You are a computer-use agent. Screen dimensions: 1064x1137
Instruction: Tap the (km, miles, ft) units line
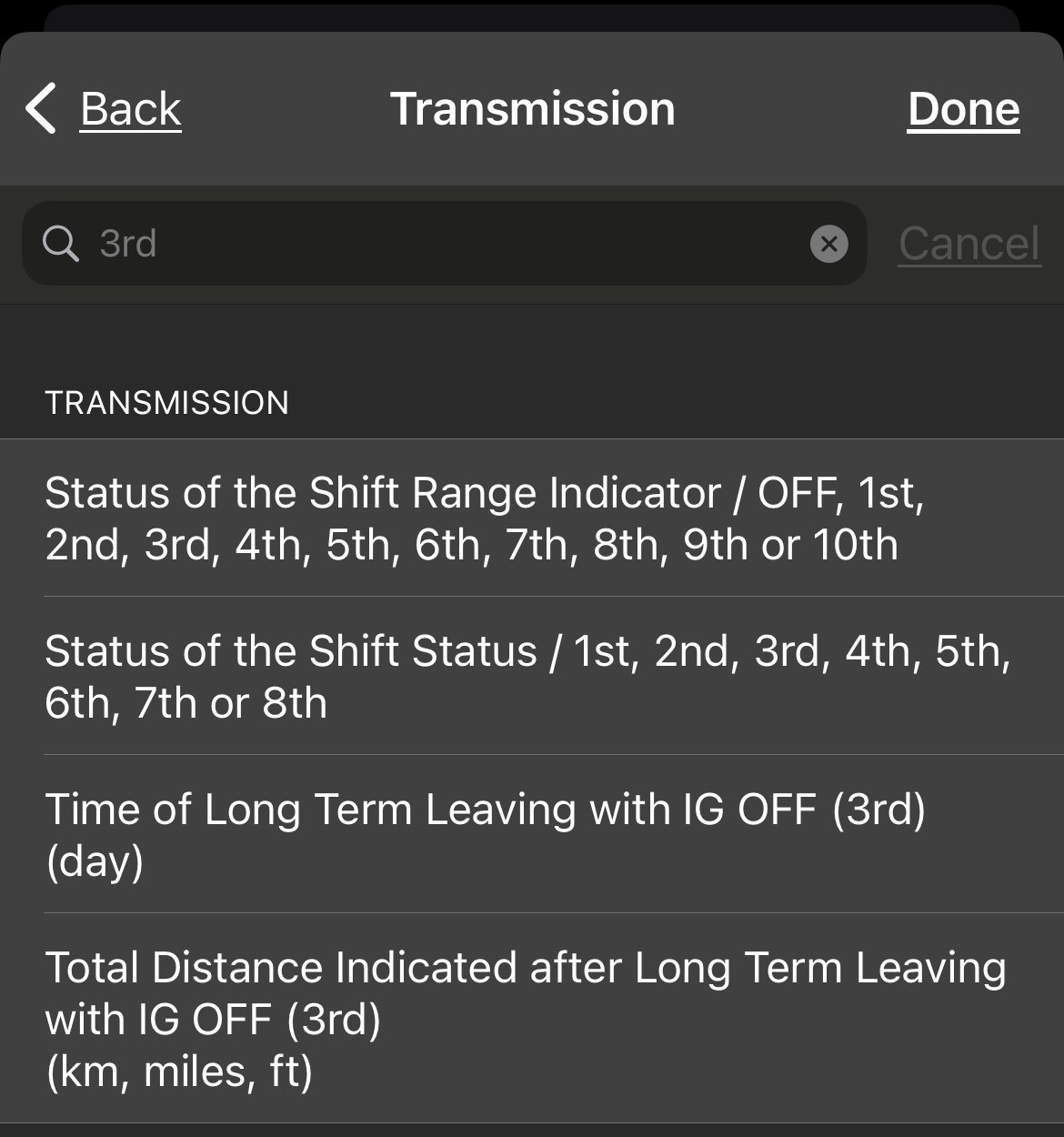(x=179, y=1072)
